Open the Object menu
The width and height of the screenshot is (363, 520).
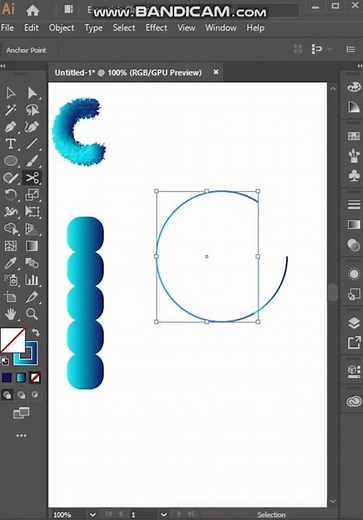[x=61, y=28]
